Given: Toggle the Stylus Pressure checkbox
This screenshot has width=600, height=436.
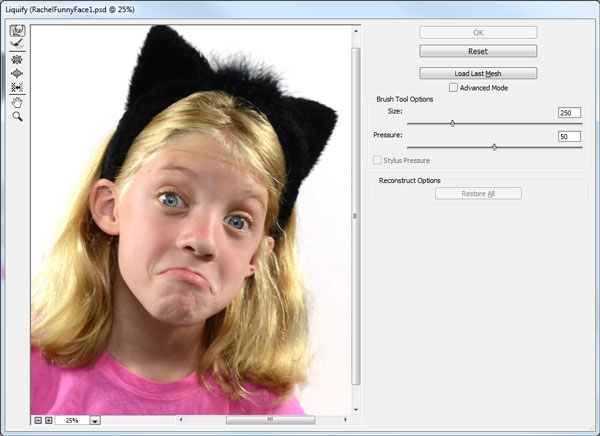Looking at the screenshot, I should (x=377, y=160).
